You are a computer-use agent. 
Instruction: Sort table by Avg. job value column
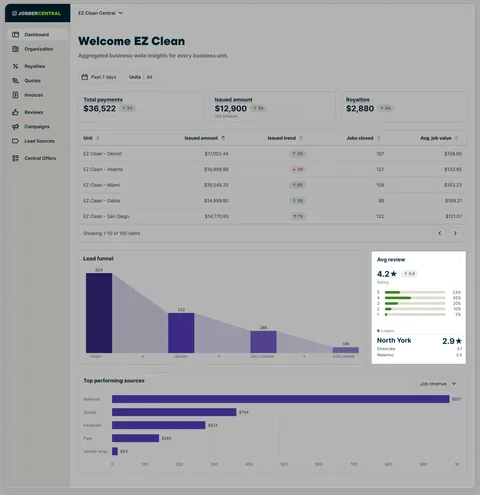(x=439, y=138)
